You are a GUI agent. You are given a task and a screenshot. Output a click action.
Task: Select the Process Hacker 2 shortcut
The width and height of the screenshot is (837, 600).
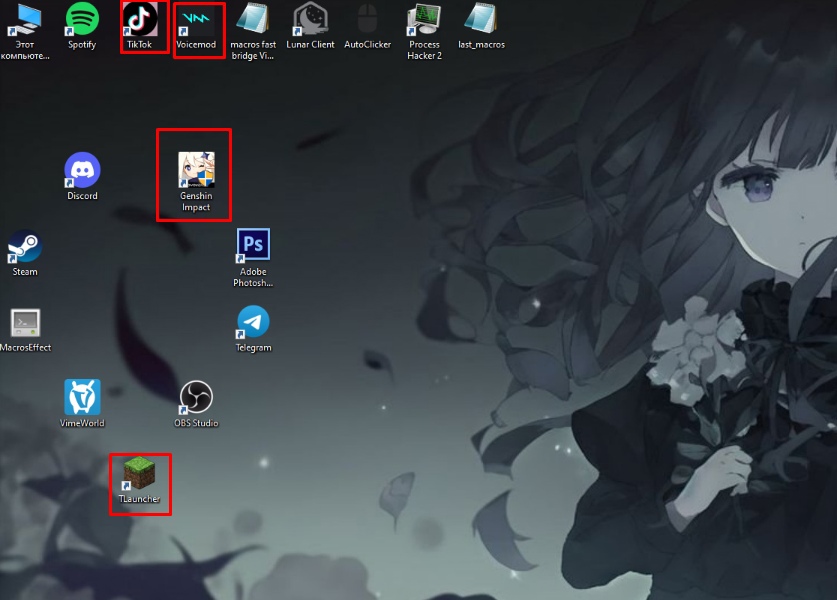click(424, 19)
